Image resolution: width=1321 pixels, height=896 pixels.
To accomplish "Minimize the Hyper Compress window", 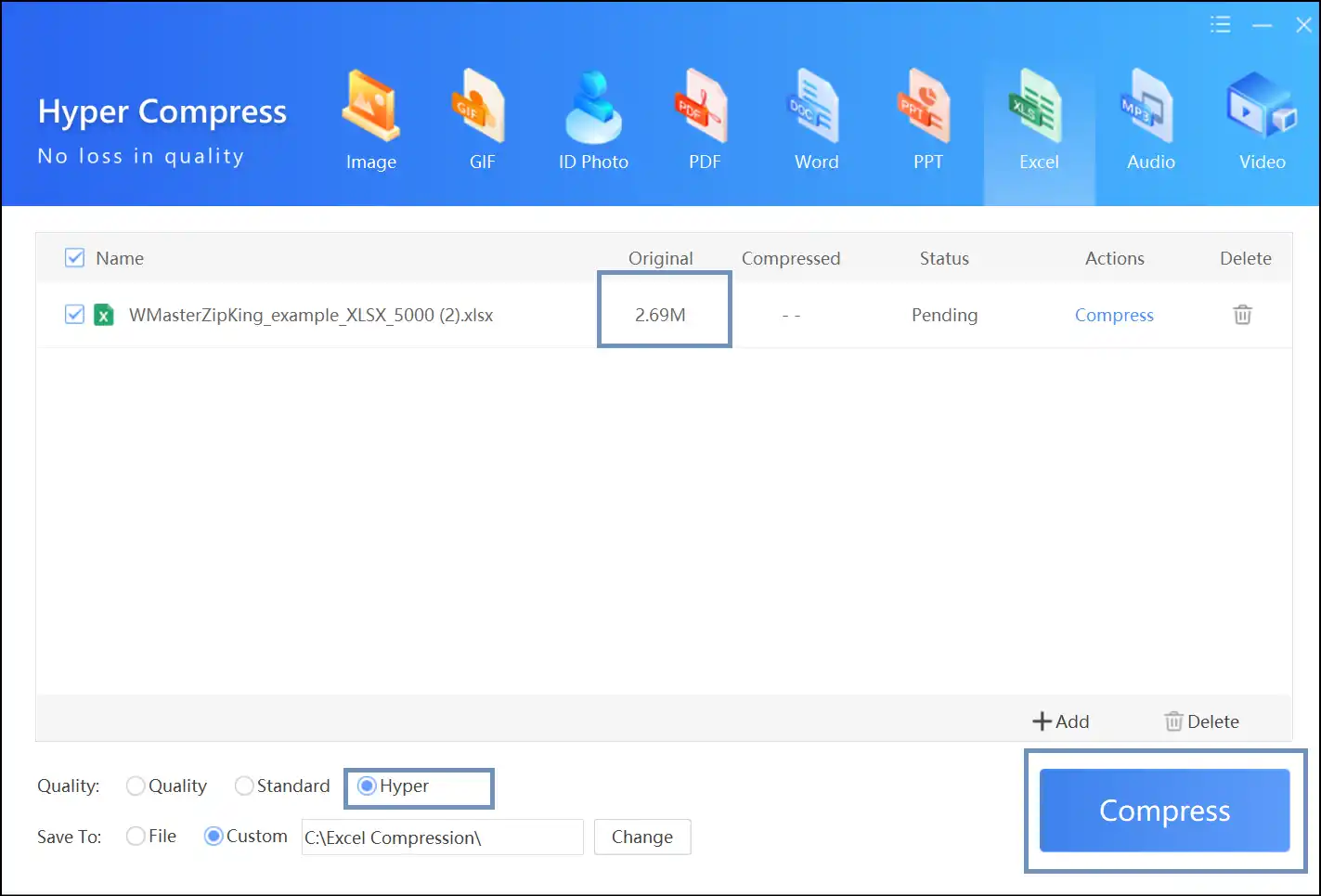I will point(1262,25).
